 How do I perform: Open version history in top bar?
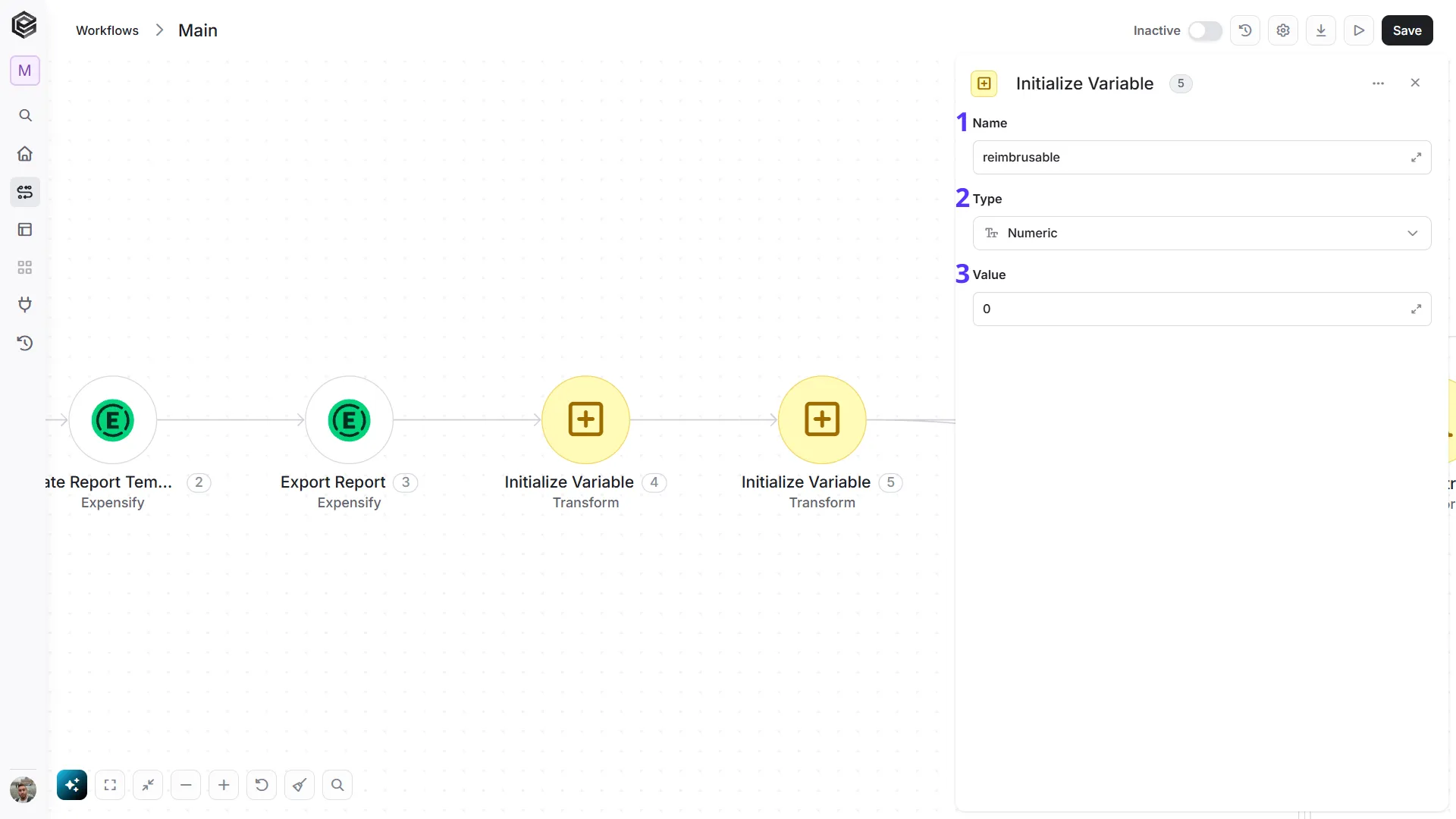pos(1245,30)
